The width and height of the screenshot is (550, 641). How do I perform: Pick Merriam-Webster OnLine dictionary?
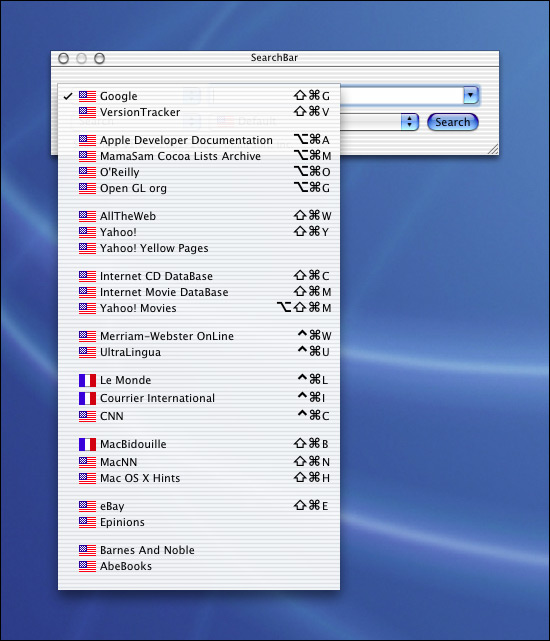[x=199, y=336]
